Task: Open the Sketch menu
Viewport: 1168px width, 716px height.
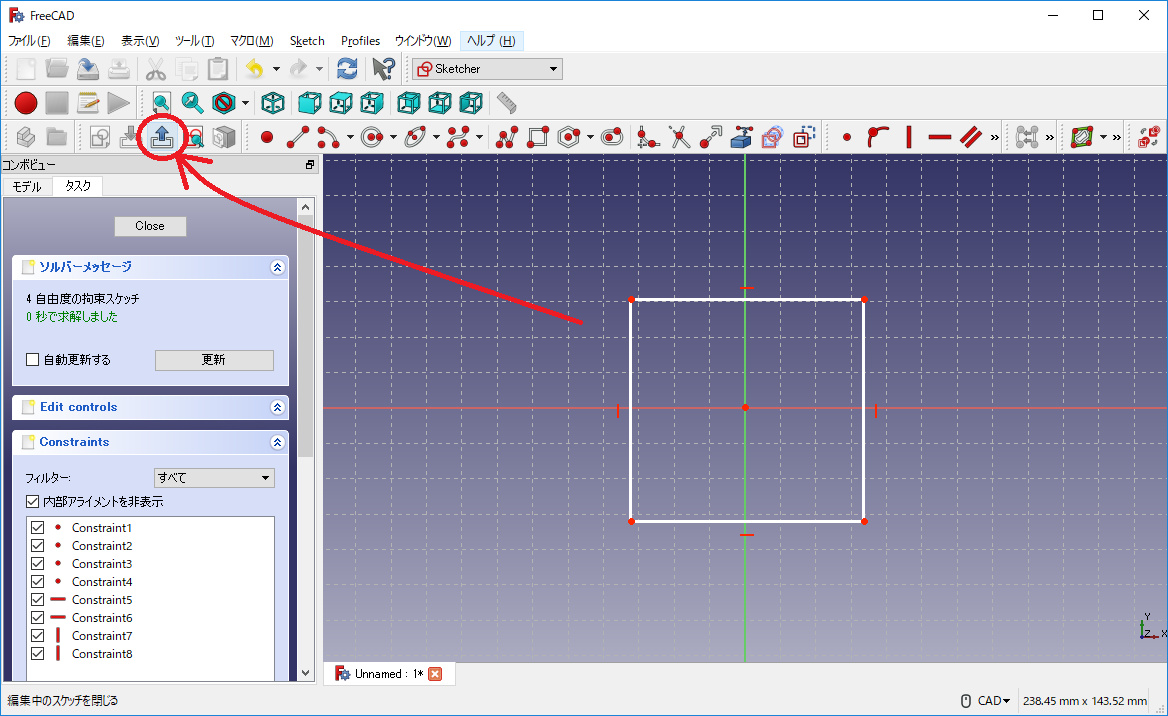Action: (x=307, y=41)
